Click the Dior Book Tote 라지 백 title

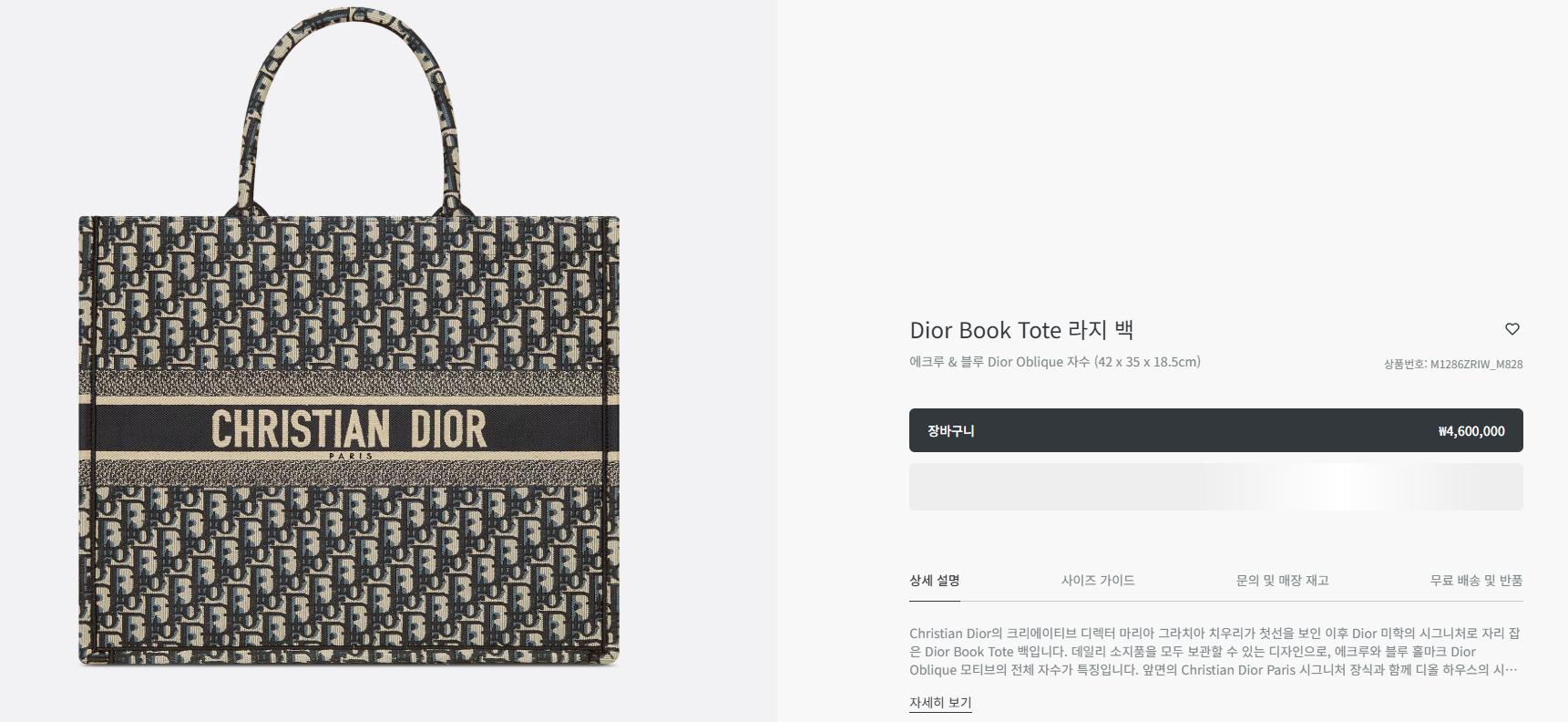[x=1021, y=330]
